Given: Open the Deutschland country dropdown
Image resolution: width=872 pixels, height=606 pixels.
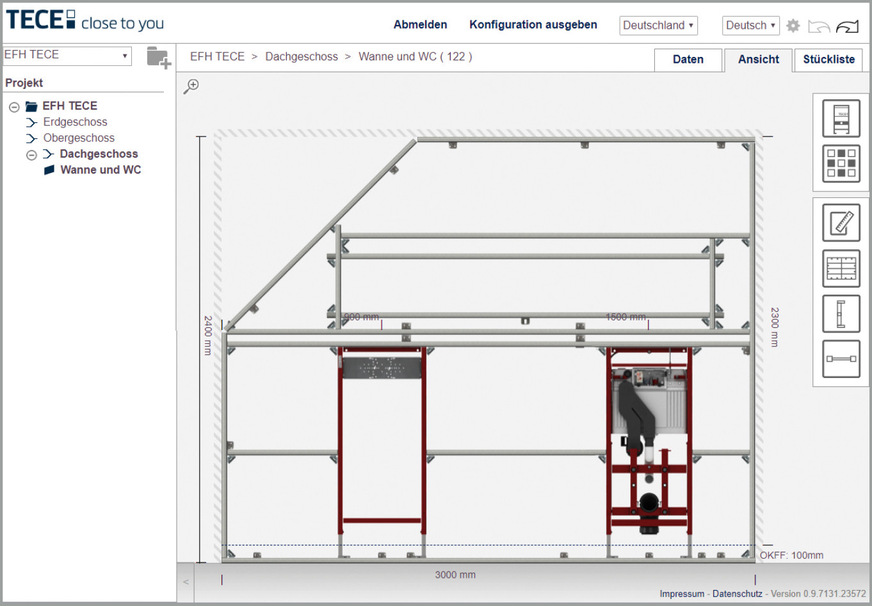Looking at the screenshot, I should (x=658, y=25).
